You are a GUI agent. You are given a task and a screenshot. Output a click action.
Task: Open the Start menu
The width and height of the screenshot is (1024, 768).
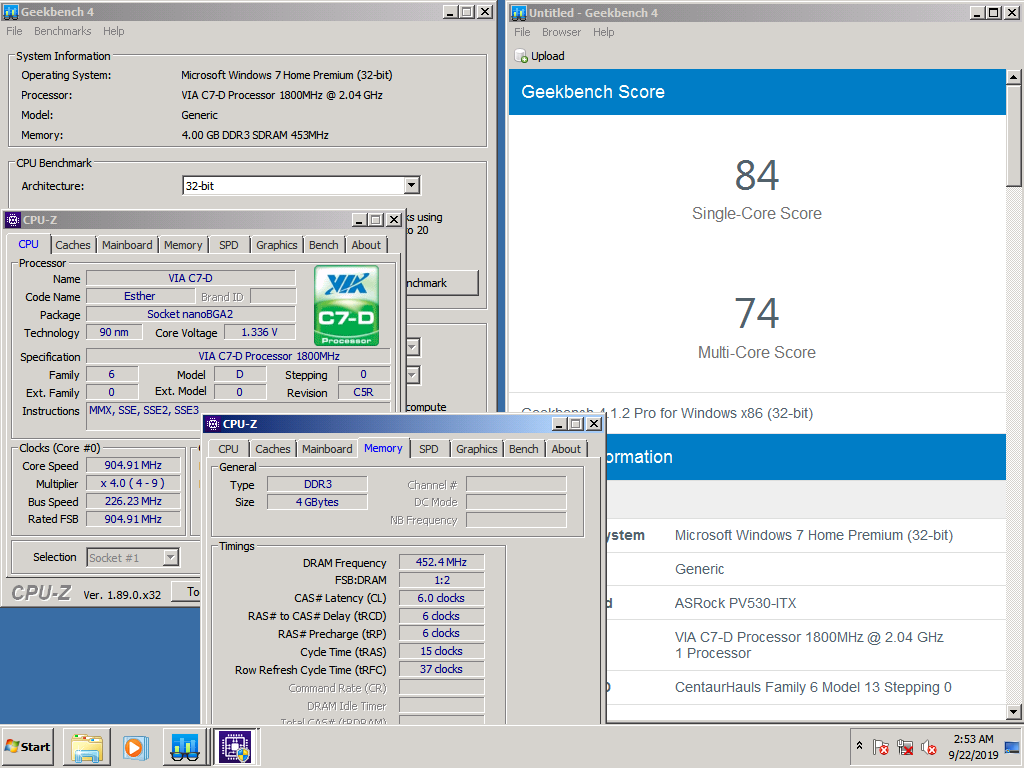pyautogui.click(x=28, y=746)
